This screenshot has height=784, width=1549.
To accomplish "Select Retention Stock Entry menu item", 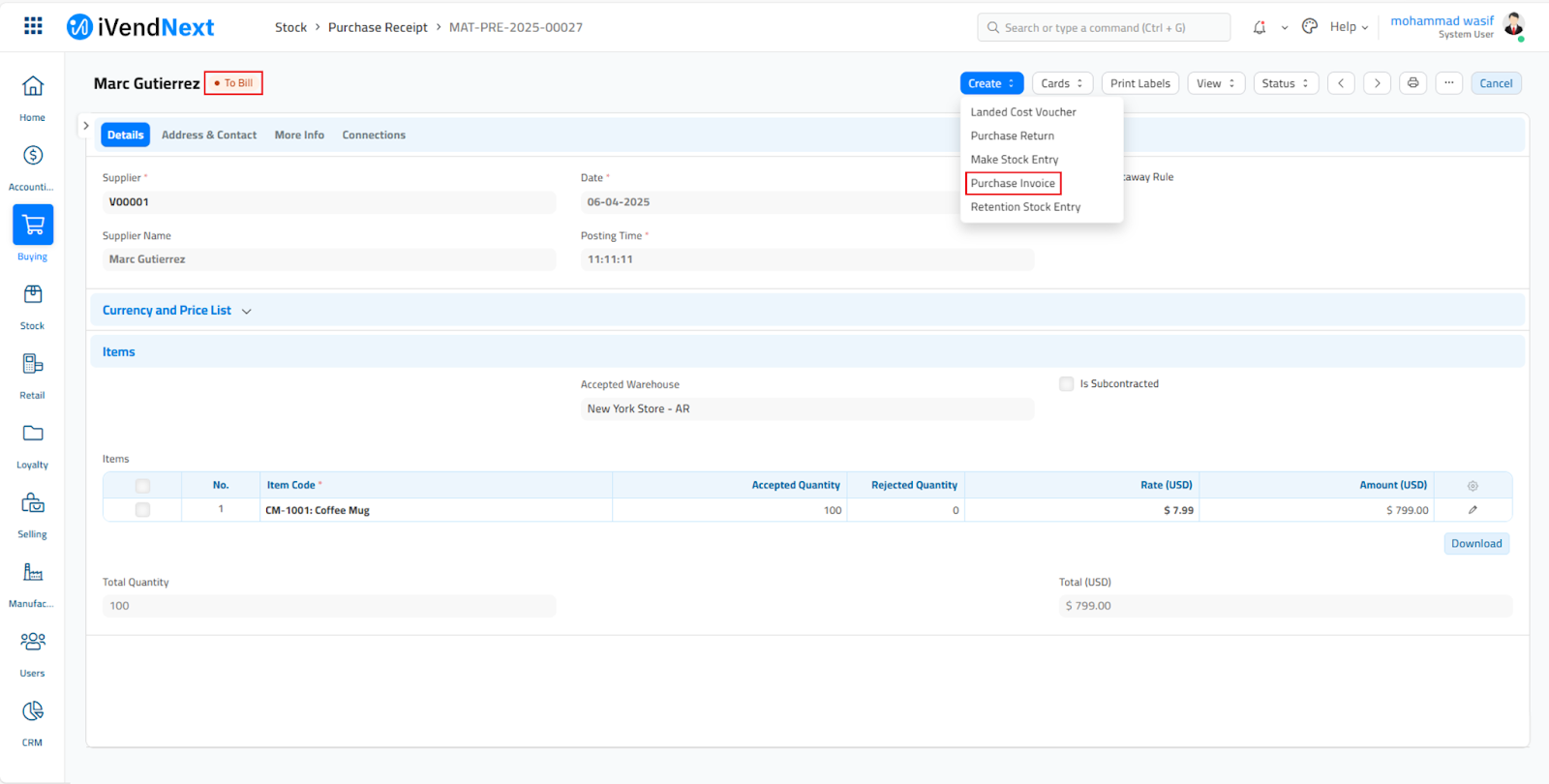I will (1025, 207).
